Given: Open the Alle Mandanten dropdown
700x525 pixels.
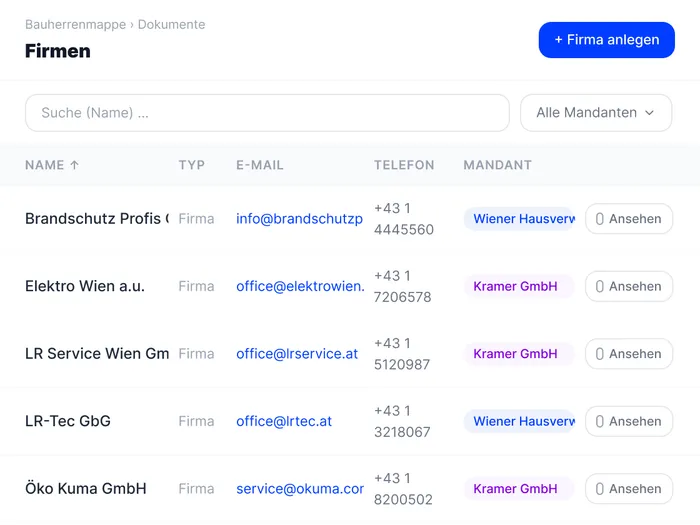Looking at the screenshot, I should (596, 112).
